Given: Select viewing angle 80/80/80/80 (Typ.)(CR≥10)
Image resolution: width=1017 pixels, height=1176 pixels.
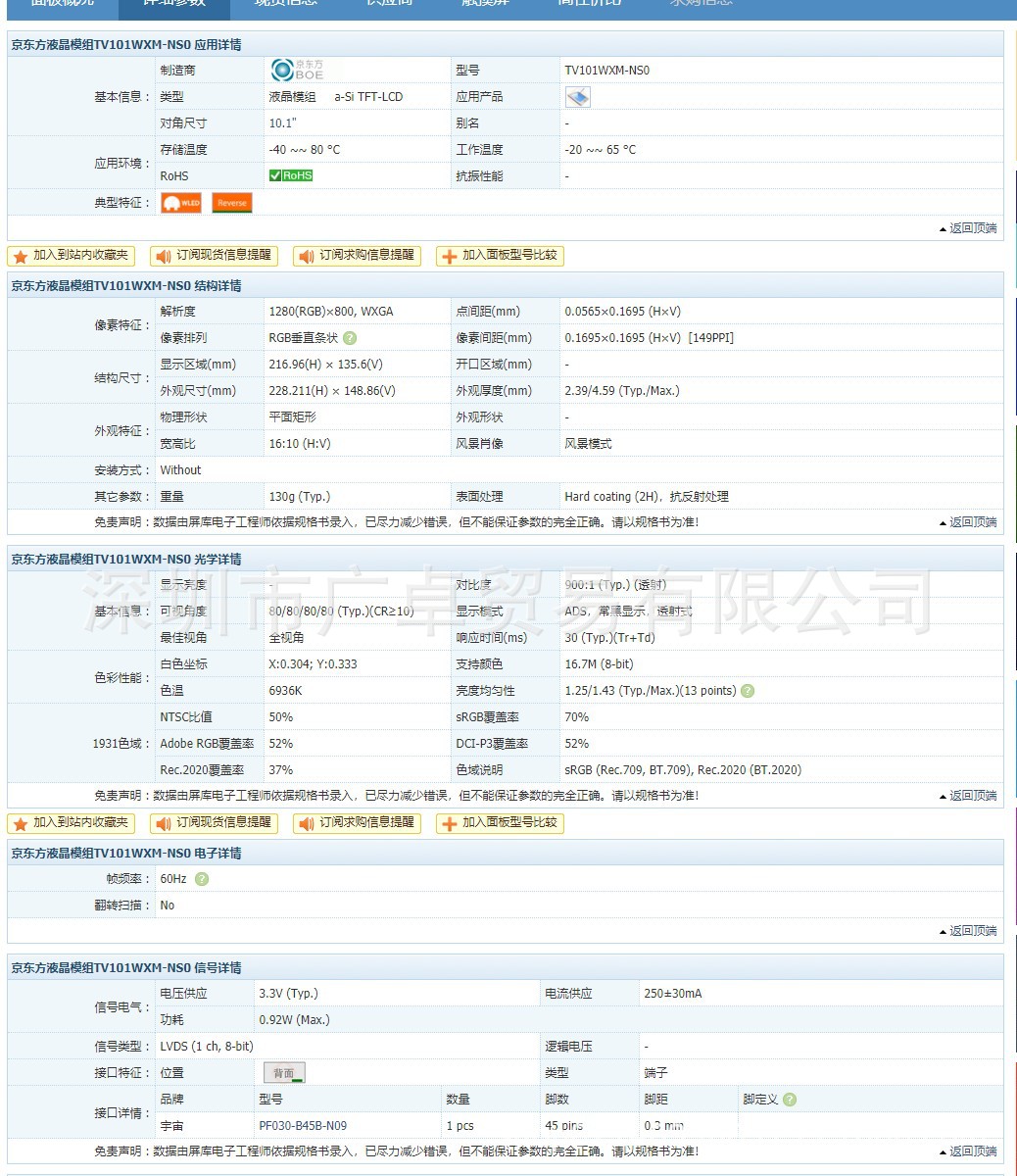Looking at the screenshot, I should [x=341, y=612].
